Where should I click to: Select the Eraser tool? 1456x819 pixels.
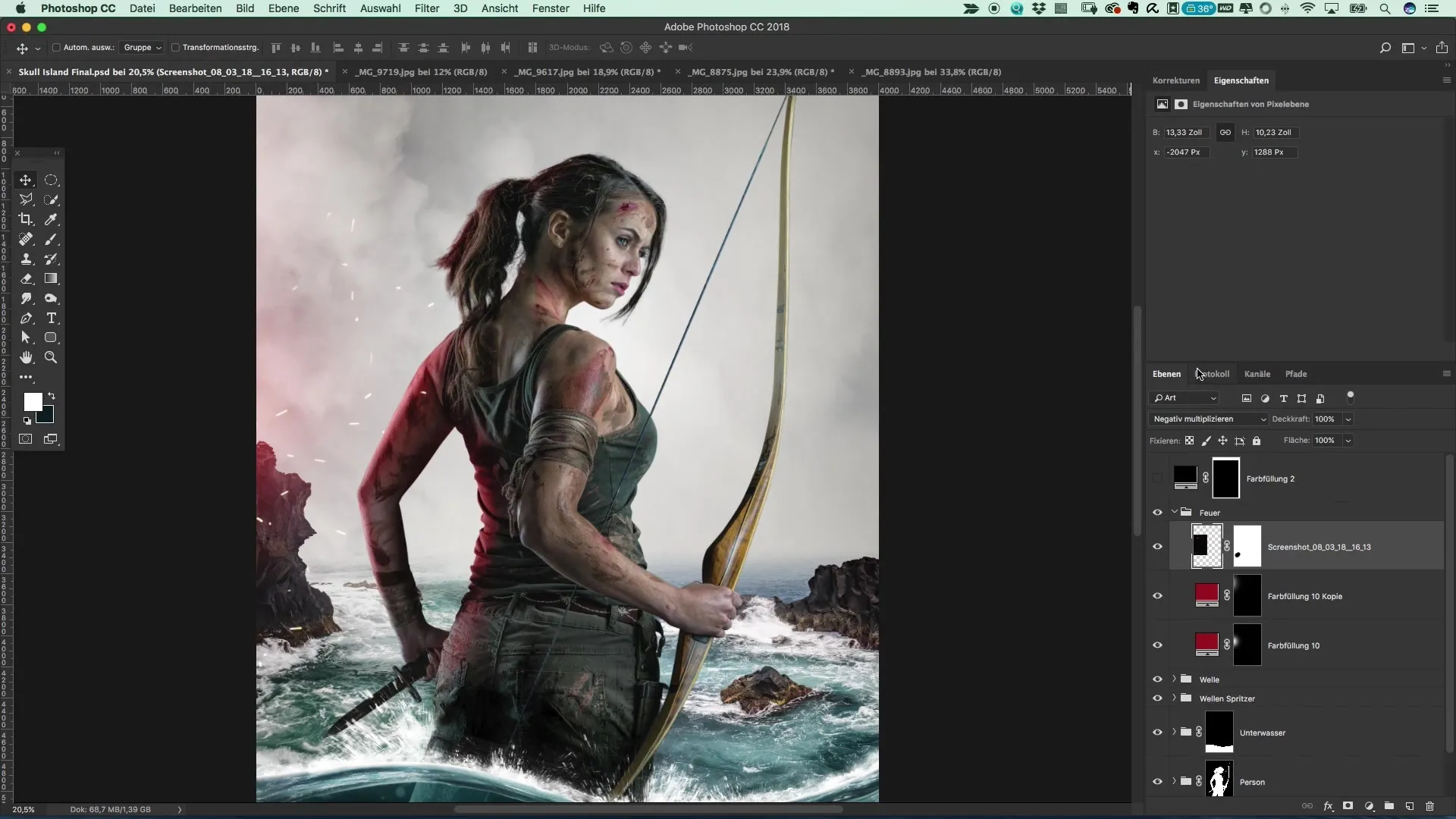[x=26, y=278]
